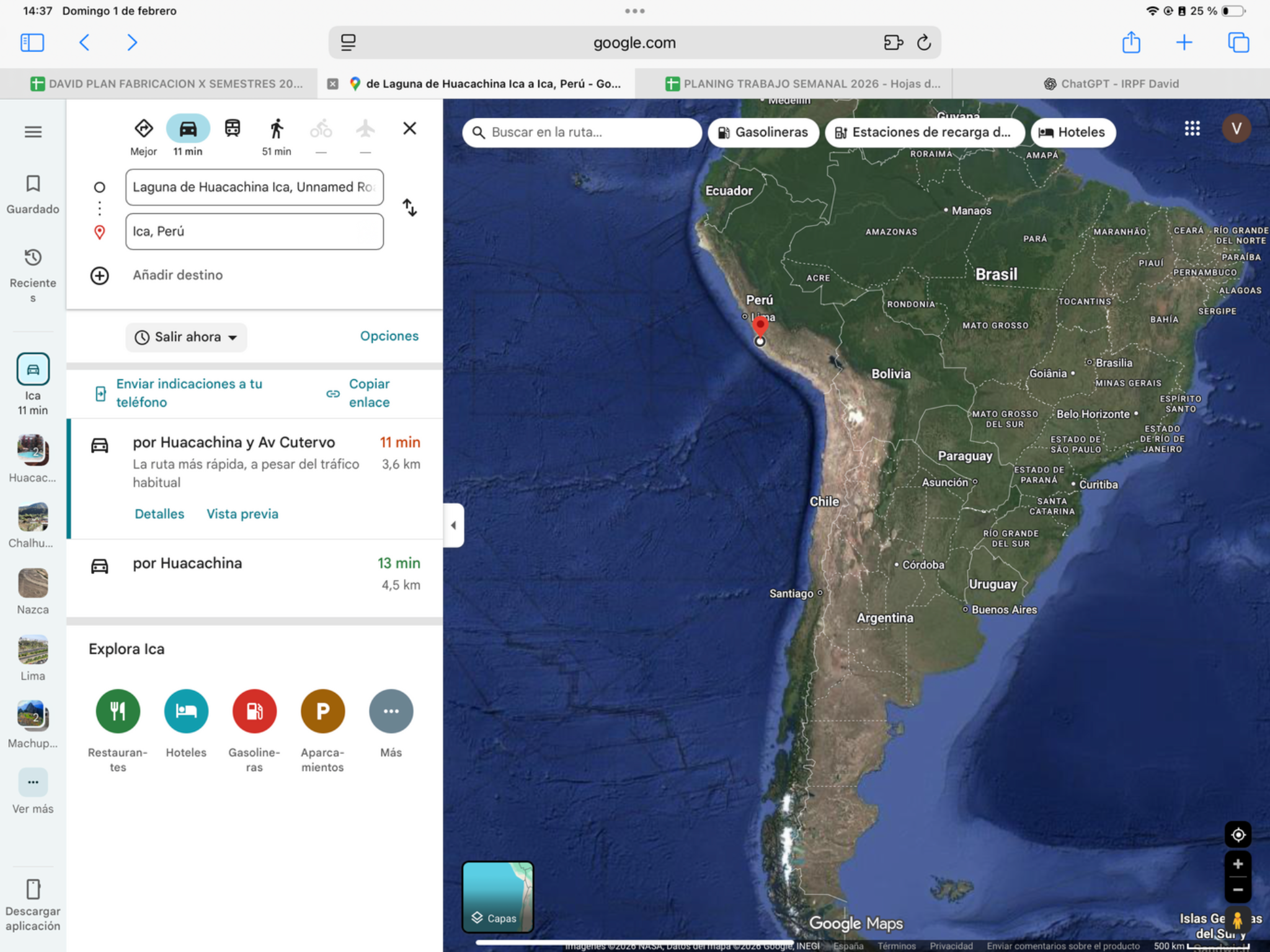This screenshot has height=952, width=1270.
Task: Add a destination with the plus icon
Action: click(x=99, y=275)
